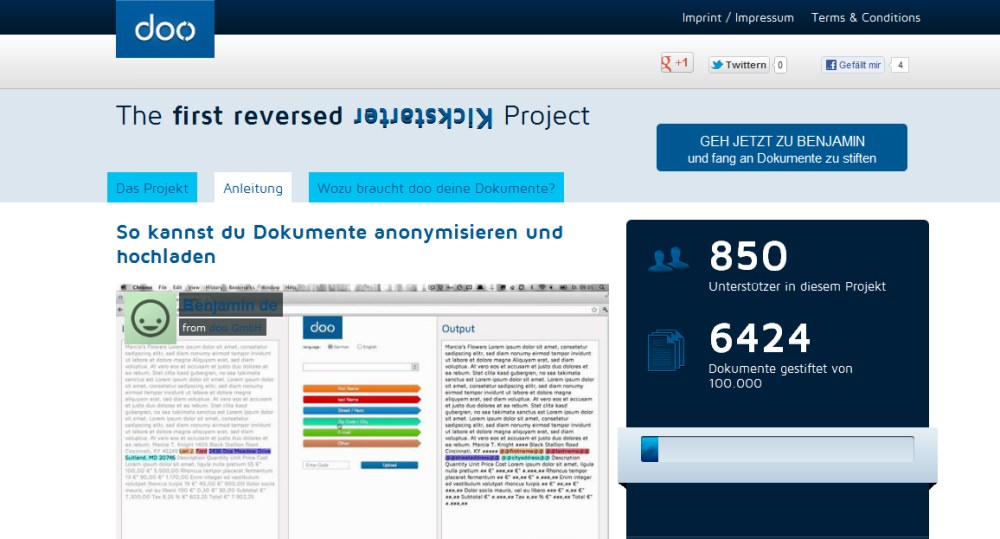1000x539 pixels.
Task: Click the doo logo in the header
Action: 165,29
